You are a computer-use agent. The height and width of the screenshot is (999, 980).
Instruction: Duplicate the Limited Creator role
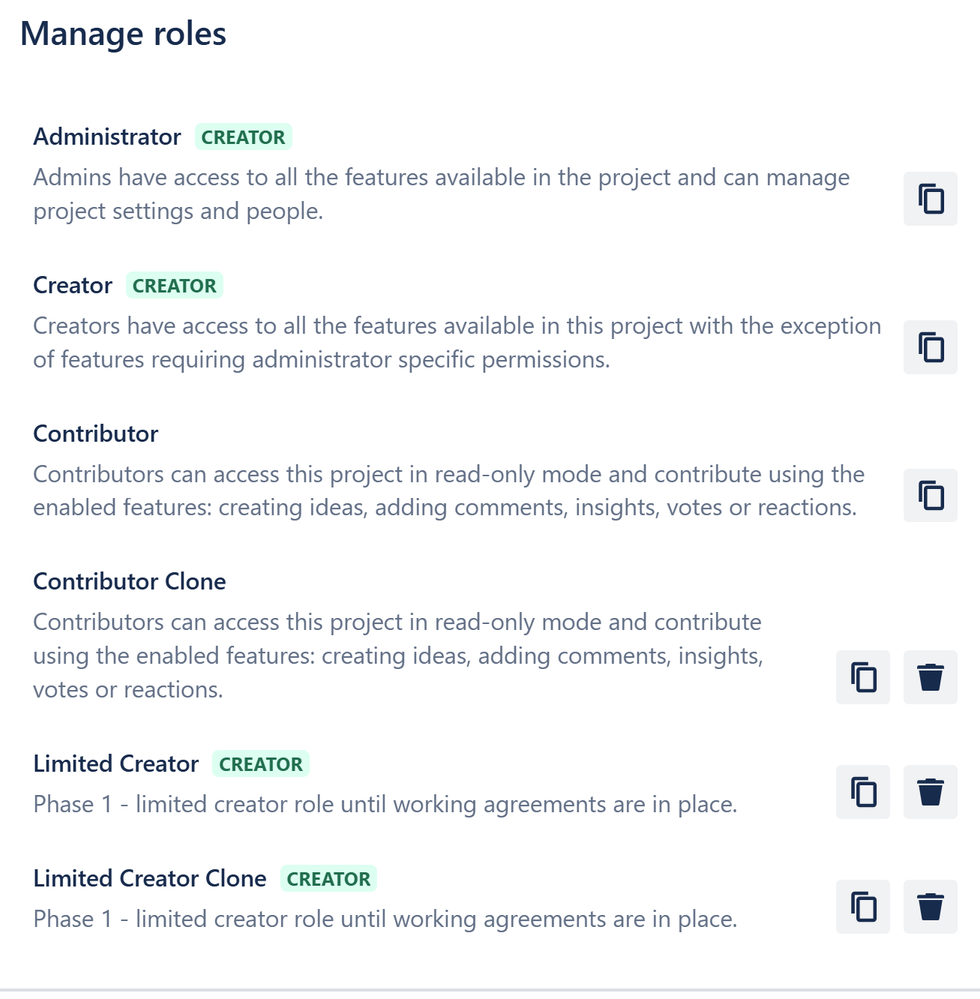[863, 791]
